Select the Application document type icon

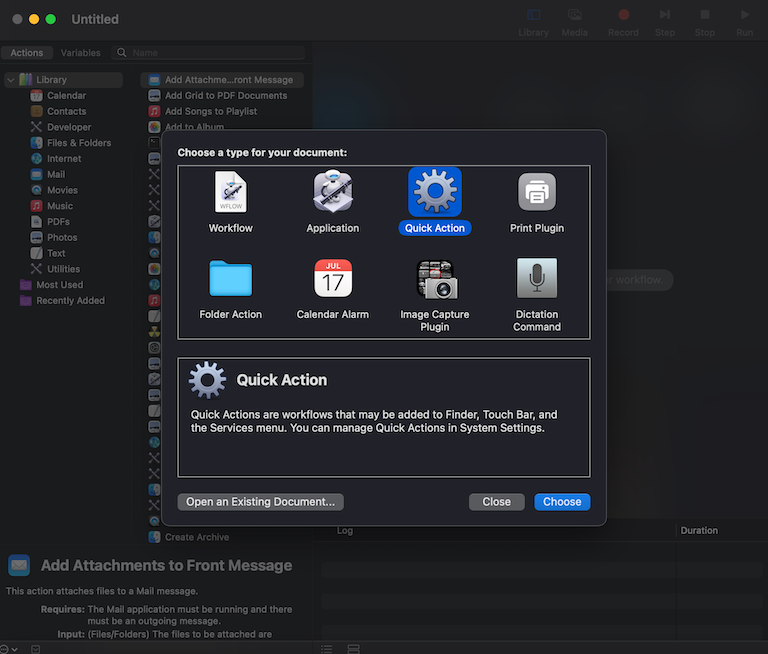333,191
